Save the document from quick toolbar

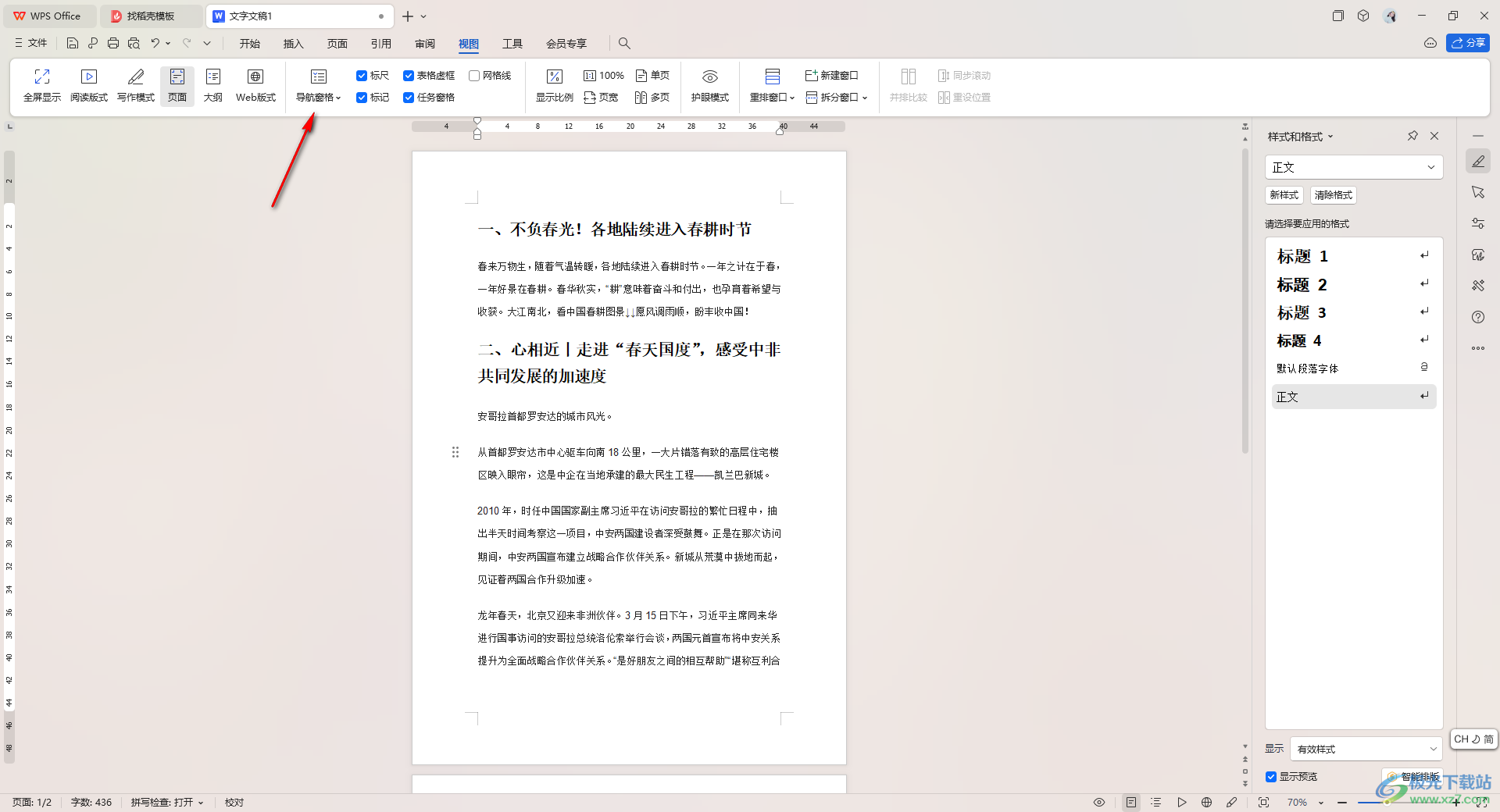point(73,43)
